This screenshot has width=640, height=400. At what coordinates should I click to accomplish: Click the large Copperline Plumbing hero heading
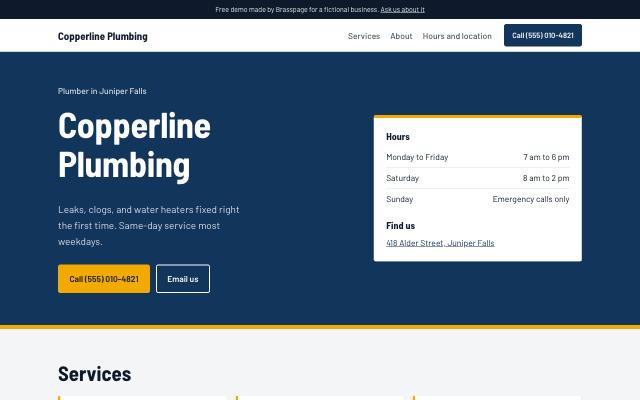(x=134, y=146)
